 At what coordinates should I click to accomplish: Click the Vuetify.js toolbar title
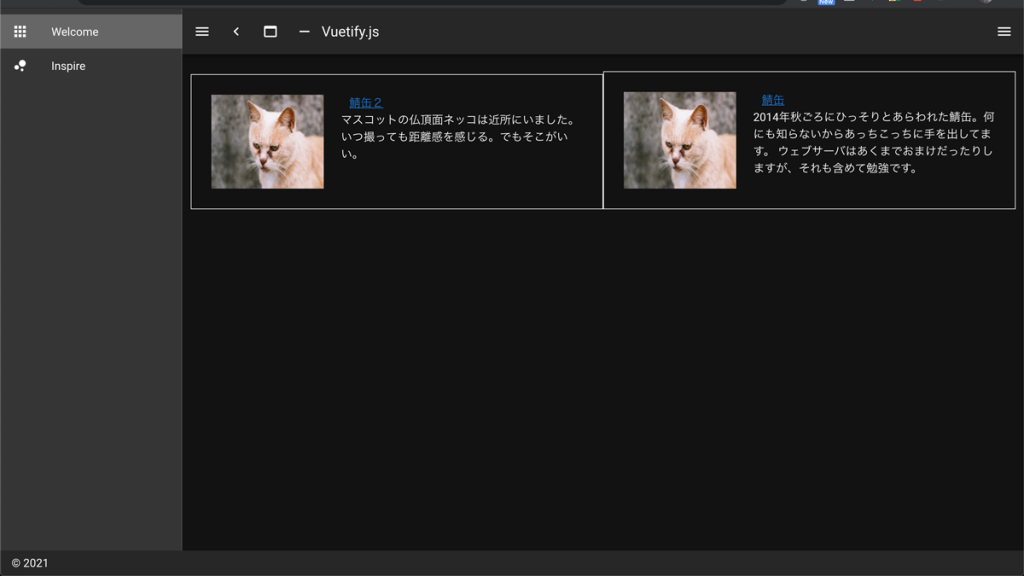pyautogui.click(x=350, y=31)
